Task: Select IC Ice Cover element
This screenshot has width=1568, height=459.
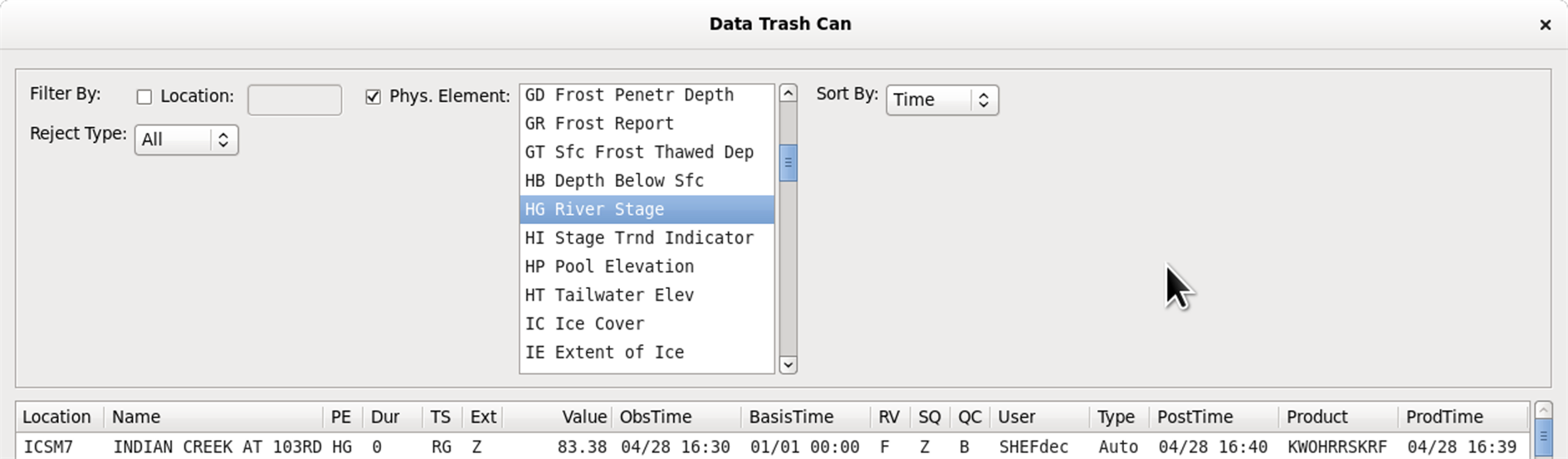Action: [647, 324]
